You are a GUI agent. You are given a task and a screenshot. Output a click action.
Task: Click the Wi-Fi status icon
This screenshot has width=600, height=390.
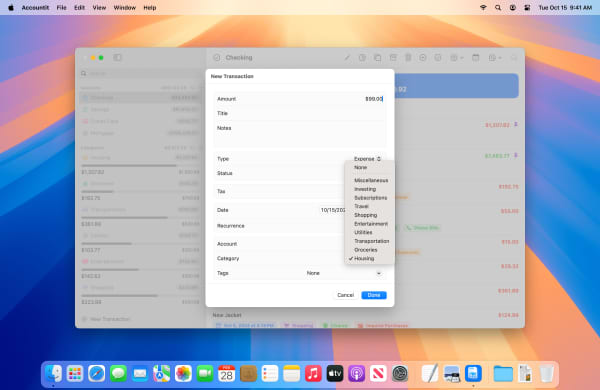pos(483,8)
